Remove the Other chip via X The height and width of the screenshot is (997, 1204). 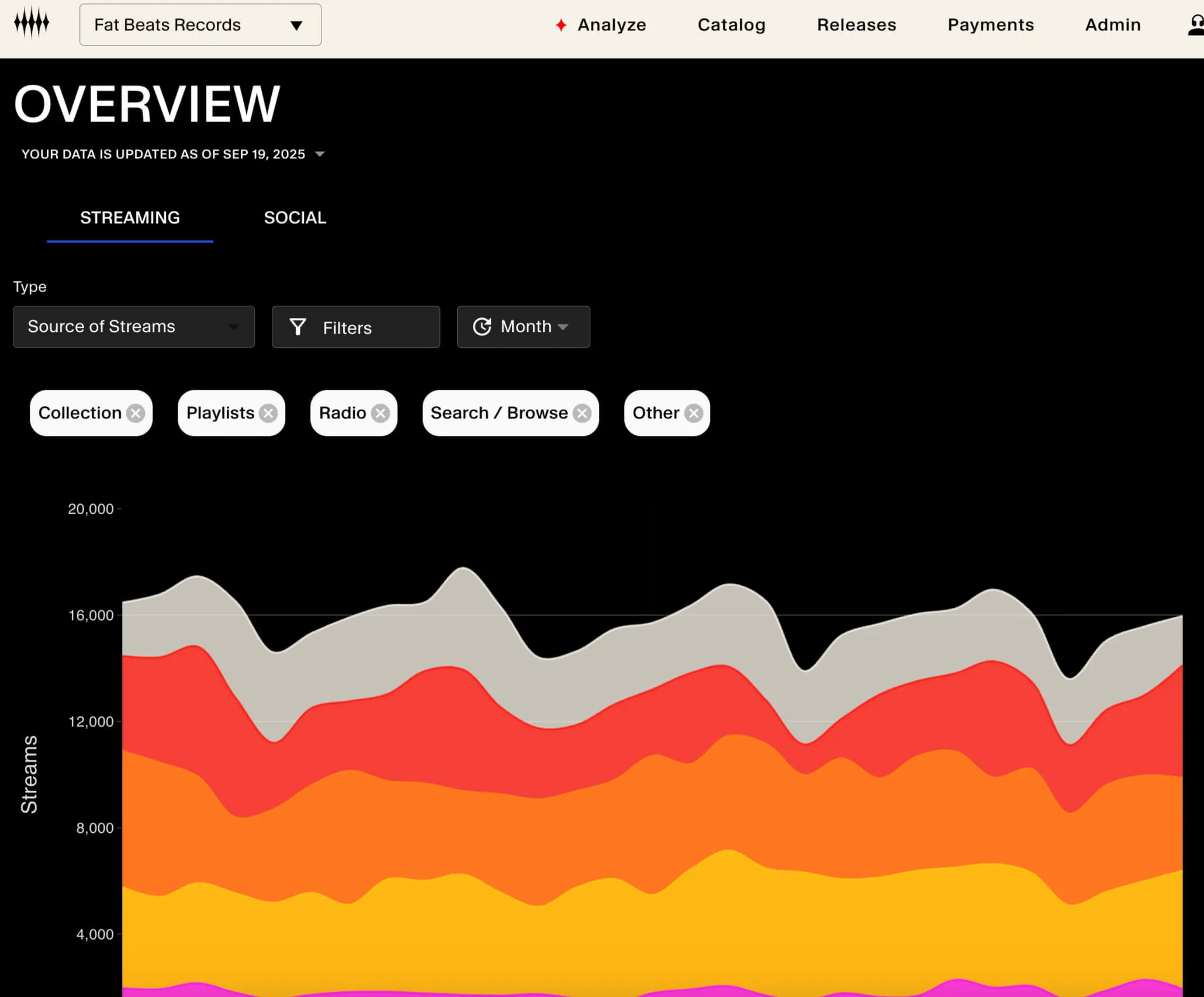694,413
